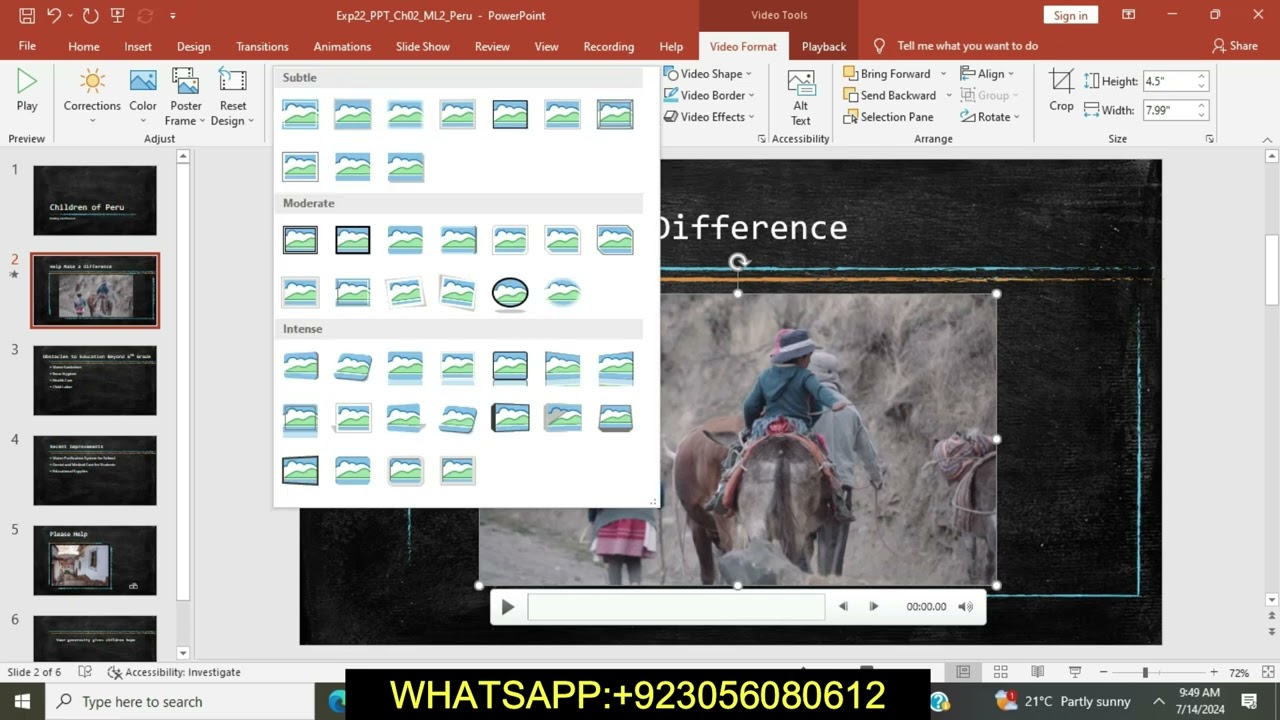This screenshot has width=1280, height=720.
Task: Step the video forward on the control bar
Action: coord(873,607)
